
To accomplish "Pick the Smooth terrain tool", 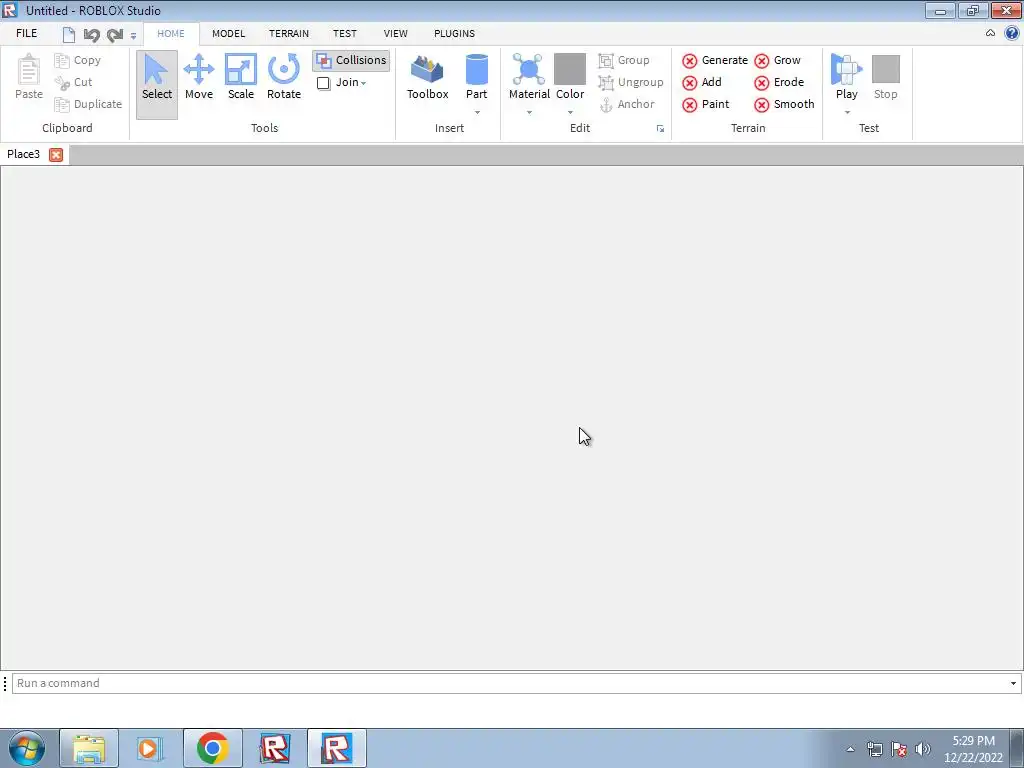I will click(784, 104).
